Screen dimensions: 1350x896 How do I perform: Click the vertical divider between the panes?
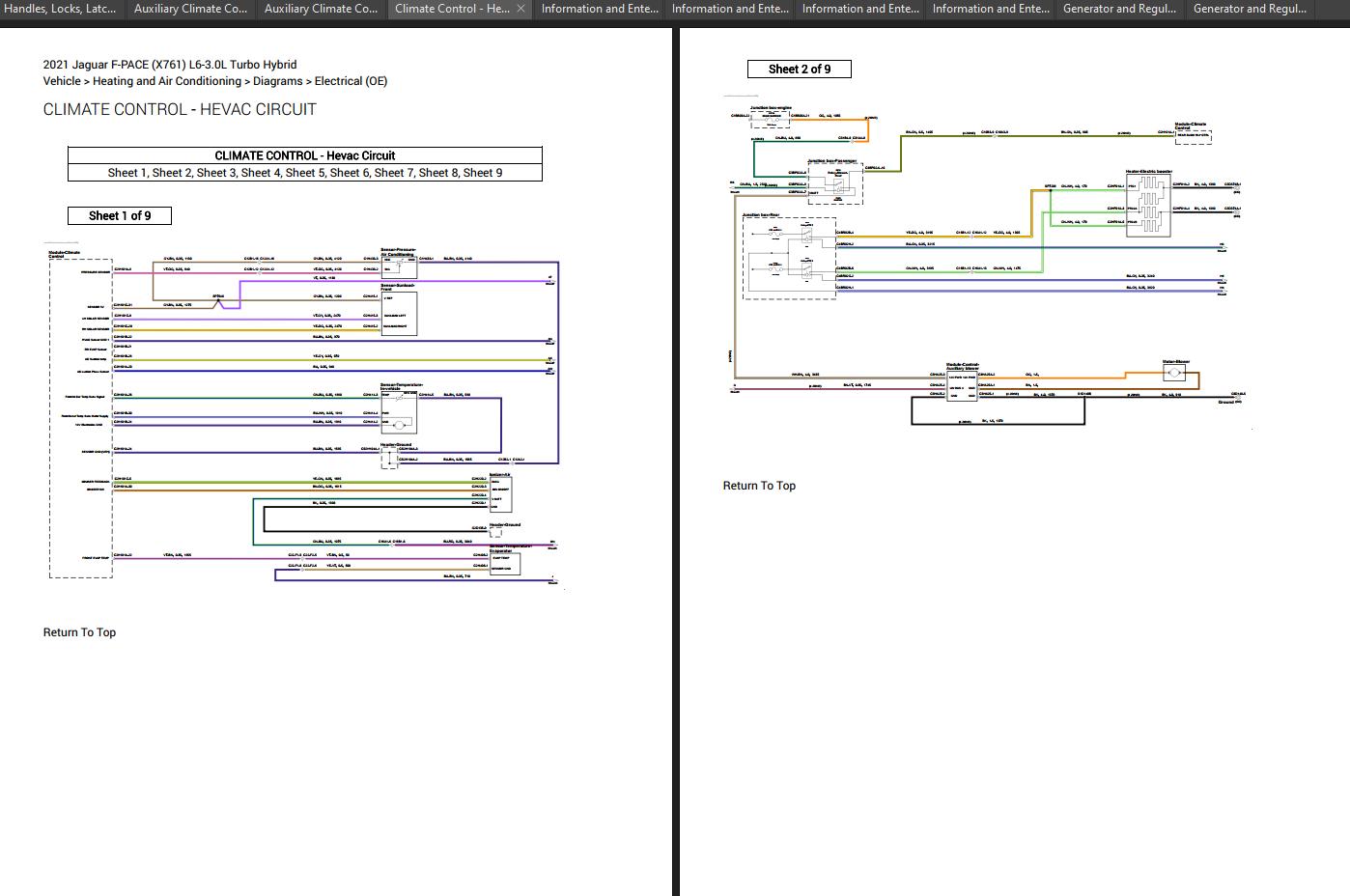(x=676, y=462)
